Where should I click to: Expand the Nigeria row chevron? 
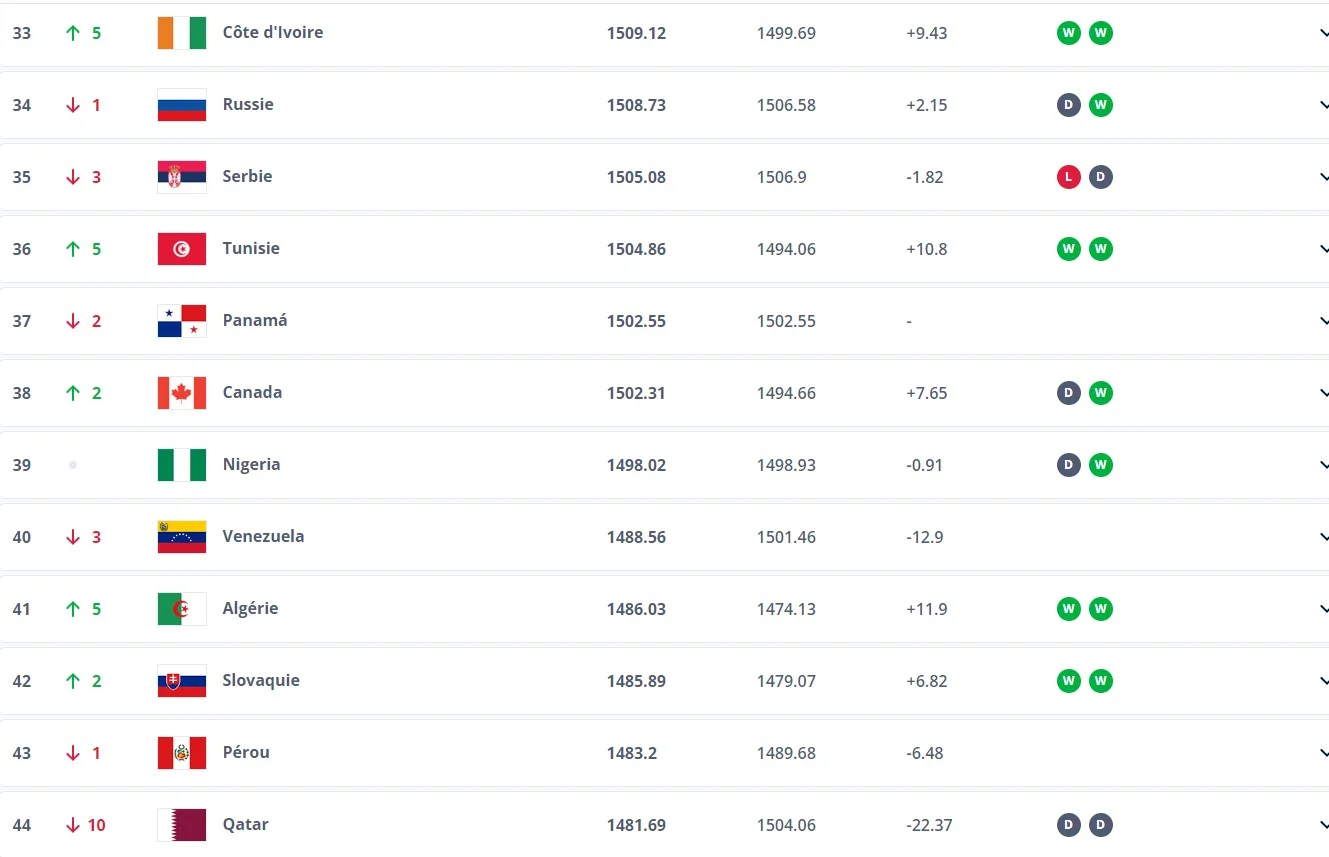[x=1323, y=465]
